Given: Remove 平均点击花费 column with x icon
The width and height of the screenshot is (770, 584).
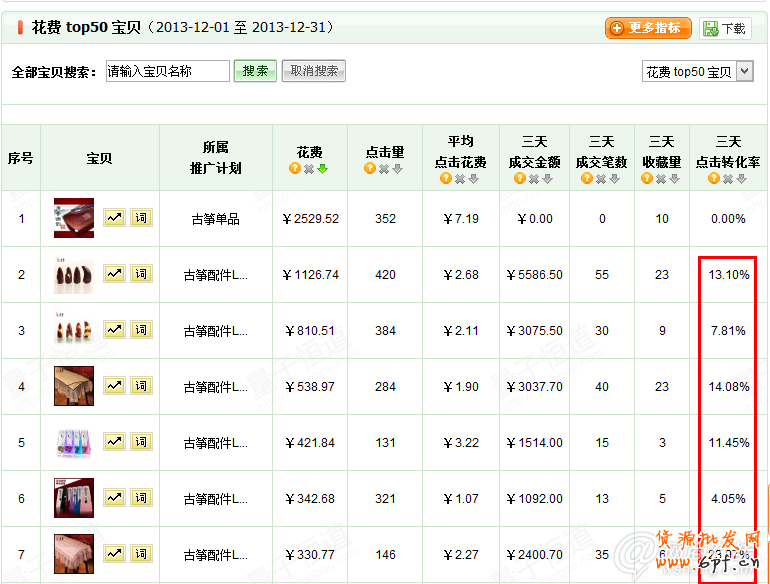Looking at the screenshot, I should [x=460, y=179].
